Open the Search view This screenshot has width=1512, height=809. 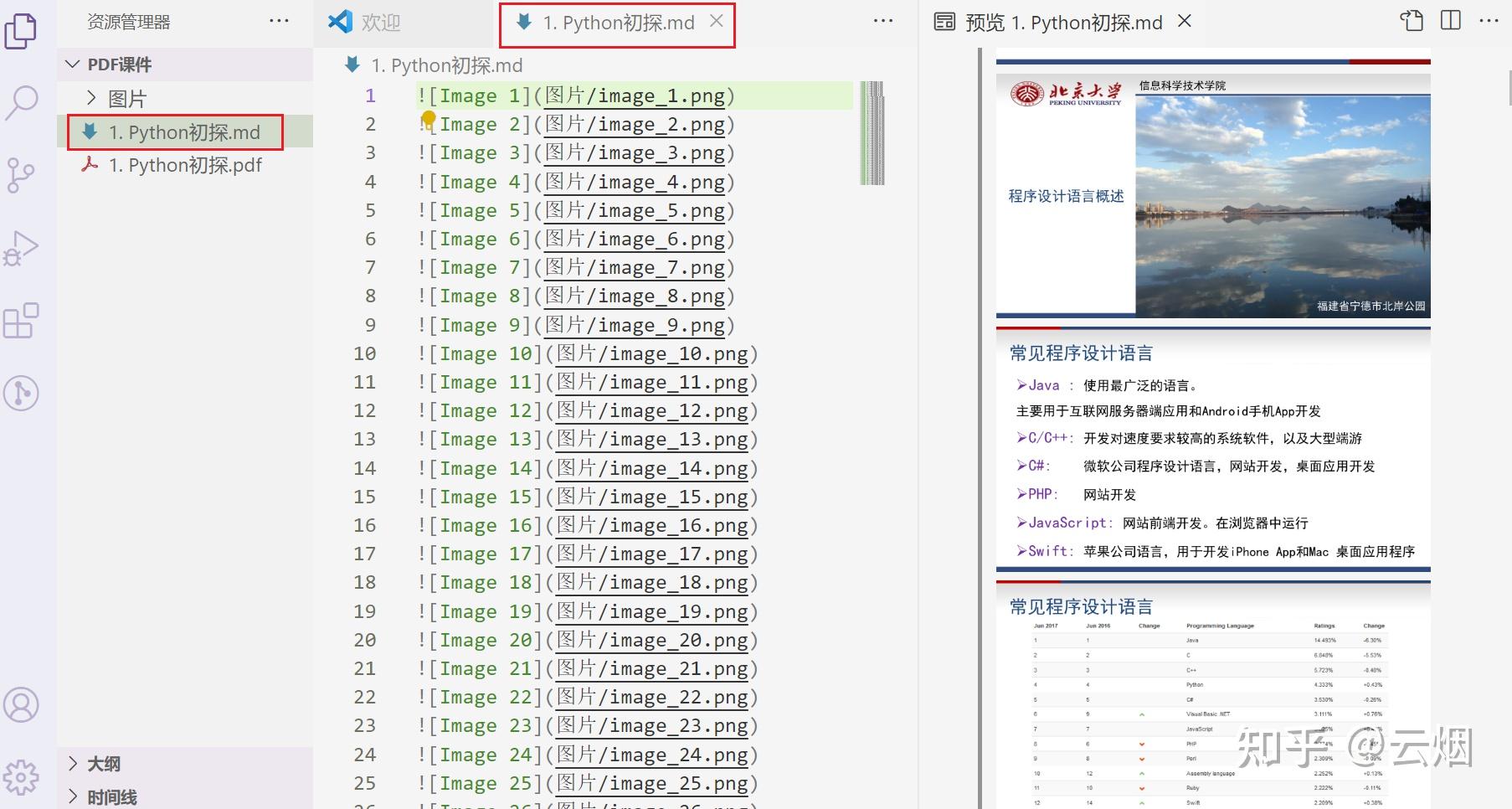pos(23,102)
